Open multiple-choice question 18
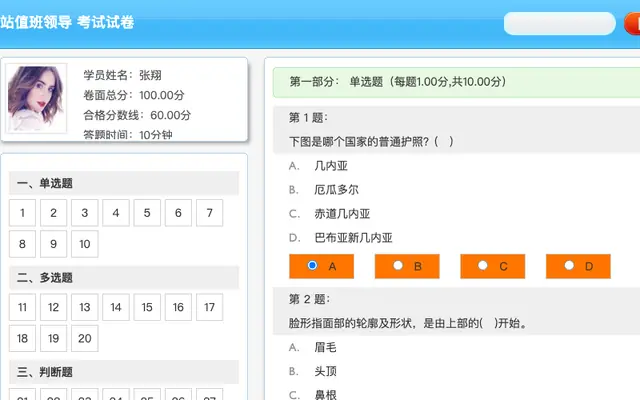Viewport: 640px width, 400px height. (22, 338)
